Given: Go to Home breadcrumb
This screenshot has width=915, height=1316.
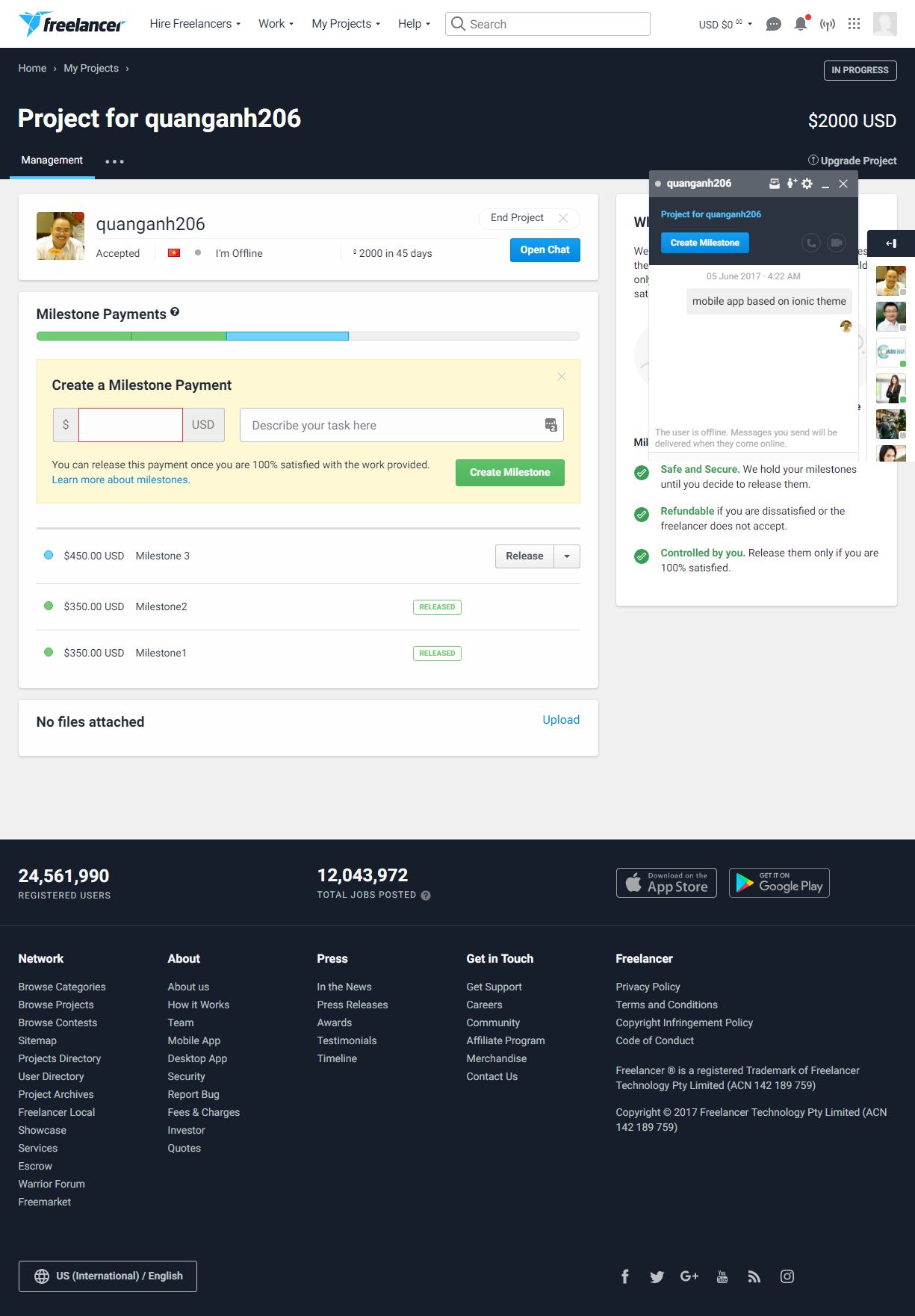Looking at the screenshot, I should click(x=32, y=68).
